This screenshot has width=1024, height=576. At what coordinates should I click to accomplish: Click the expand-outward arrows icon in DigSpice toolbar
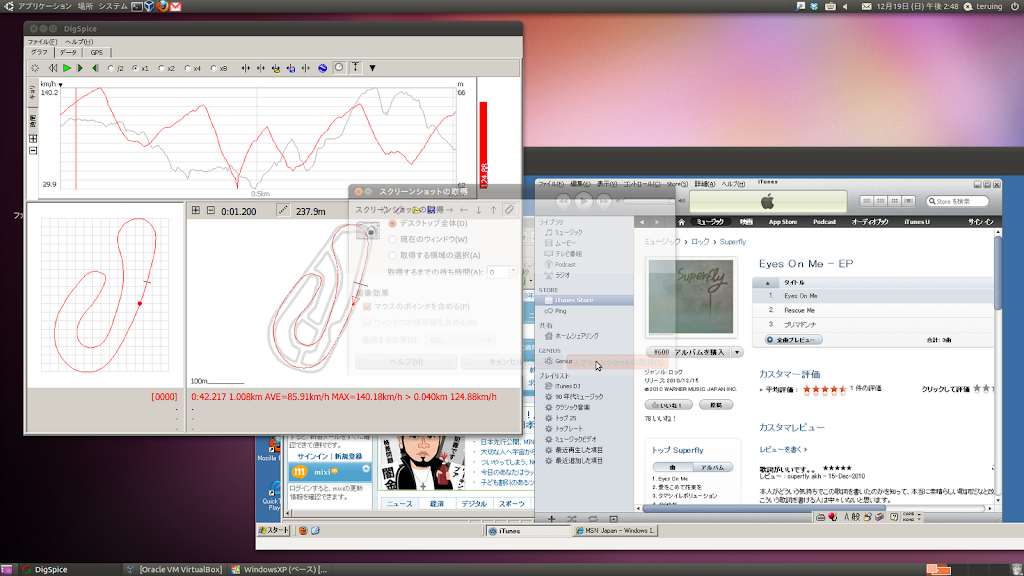[x=246, y=68]
